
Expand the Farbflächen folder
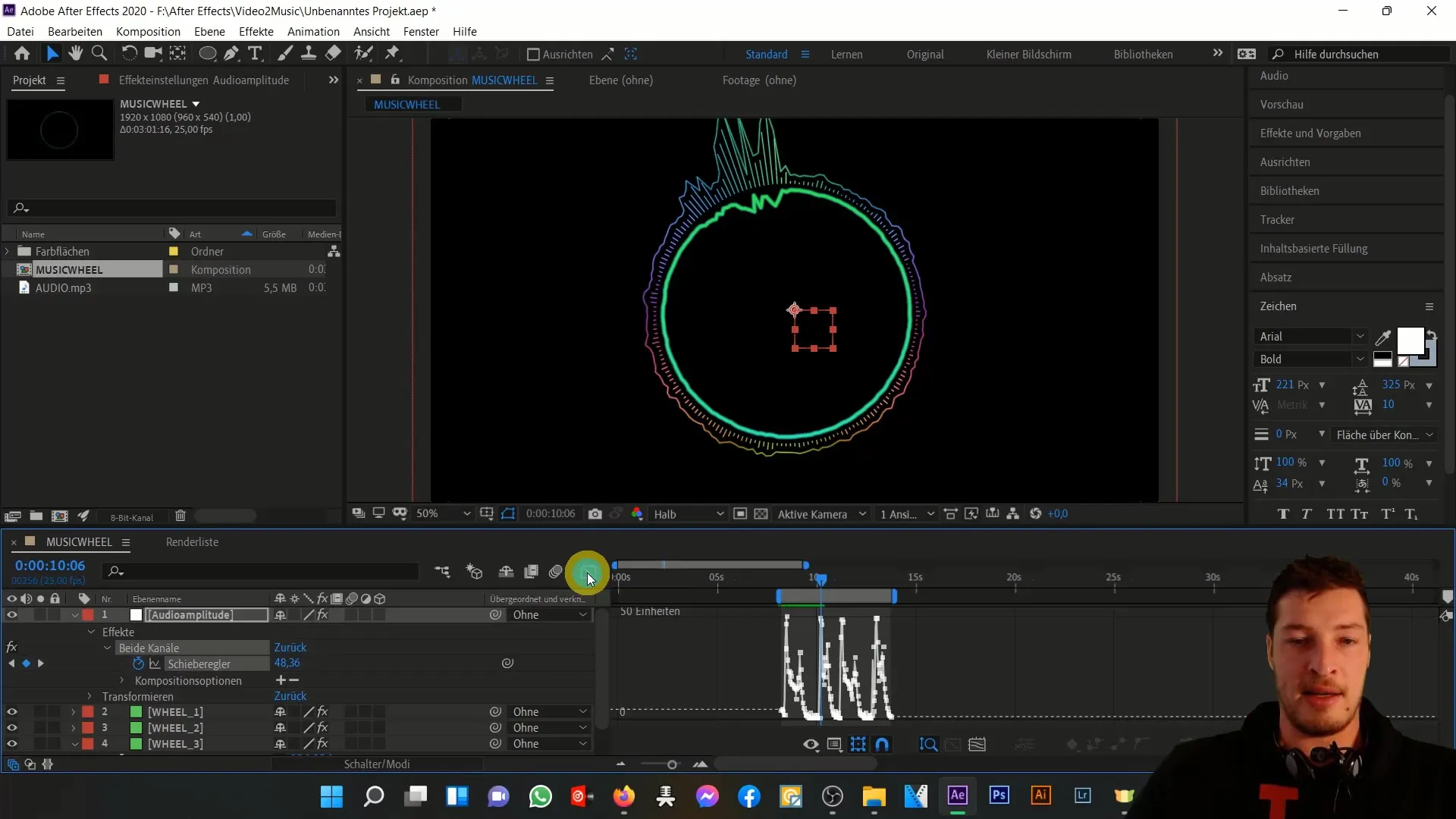pos(8,251)
